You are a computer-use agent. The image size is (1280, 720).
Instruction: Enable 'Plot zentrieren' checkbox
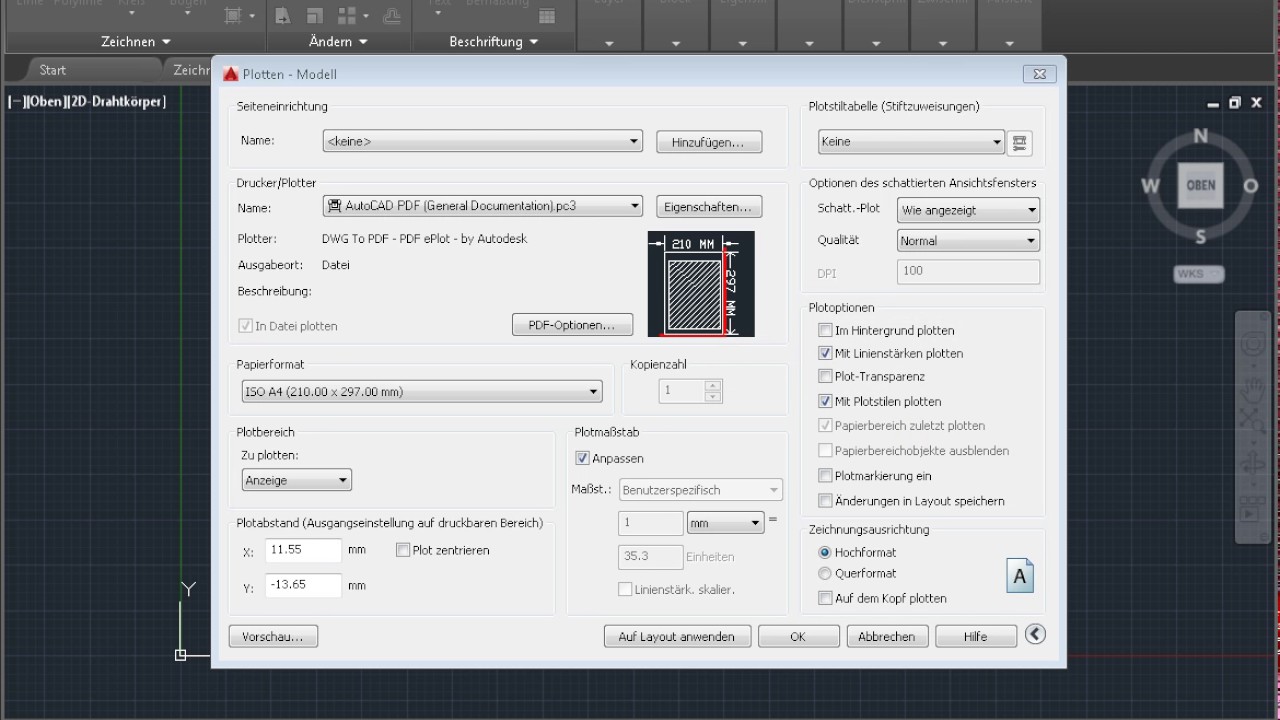pos(403,550)
